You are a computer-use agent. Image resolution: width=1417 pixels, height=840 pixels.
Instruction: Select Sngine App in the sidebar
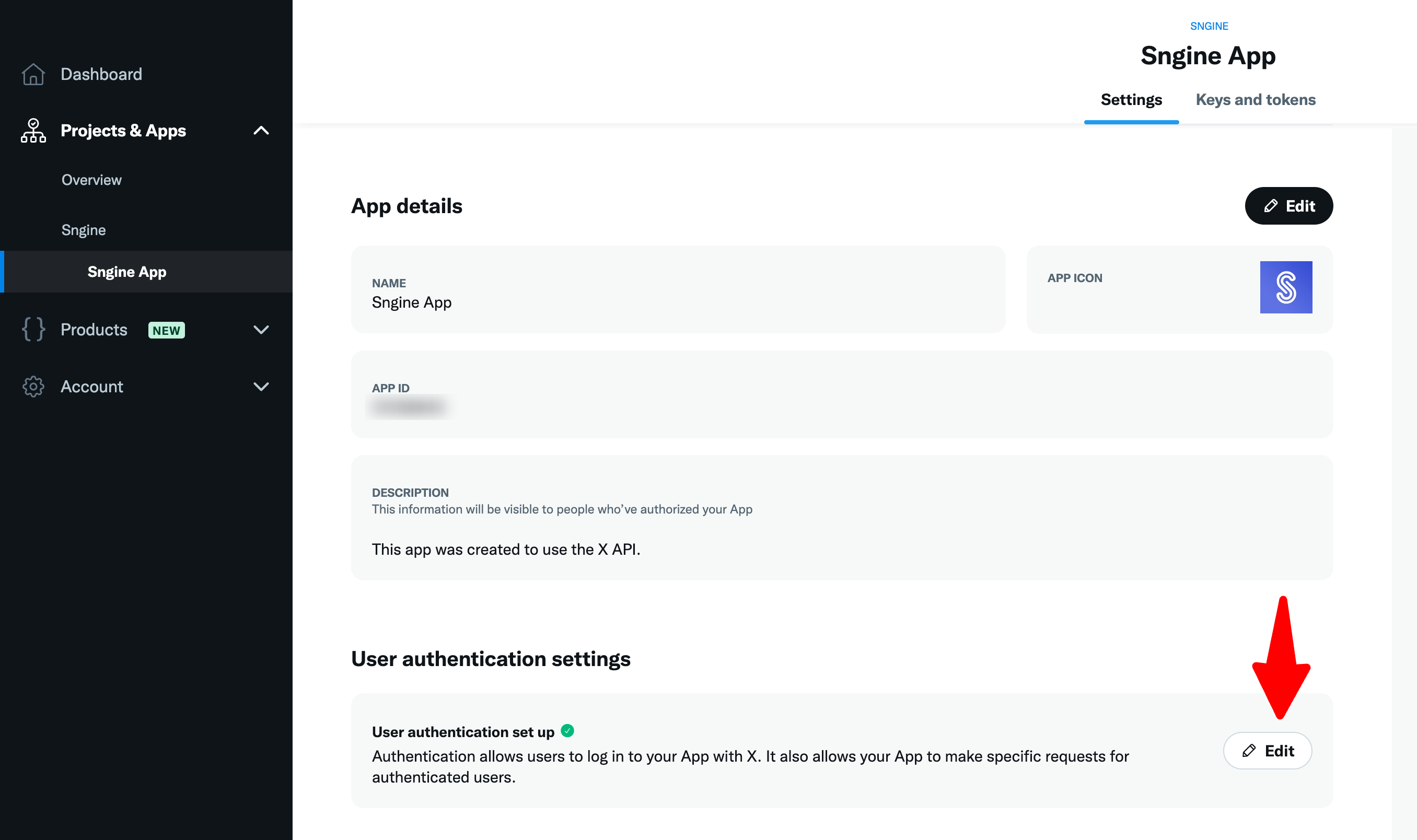click(127, 272)
